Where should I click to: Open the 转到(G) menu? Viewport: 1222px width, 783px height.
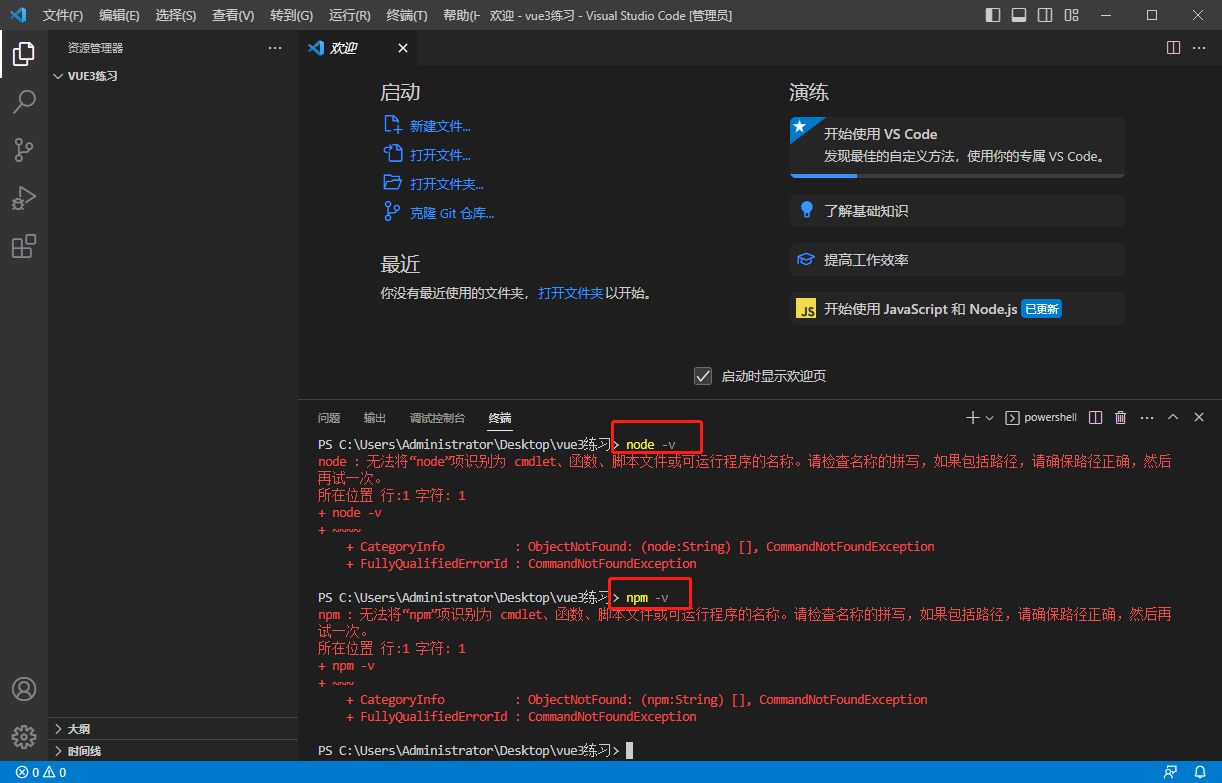pyautogui.click(x=291, y=15)
